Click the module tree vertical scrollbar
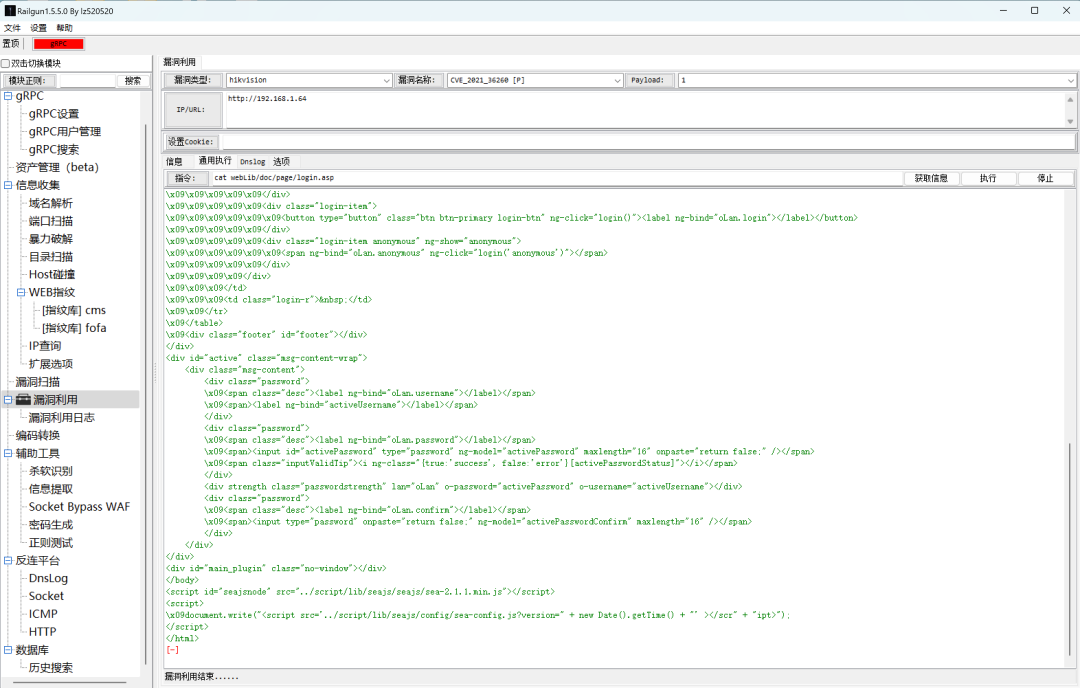Image resolution: width=1080 pixels, height=688 pixels. pos(146,393)
